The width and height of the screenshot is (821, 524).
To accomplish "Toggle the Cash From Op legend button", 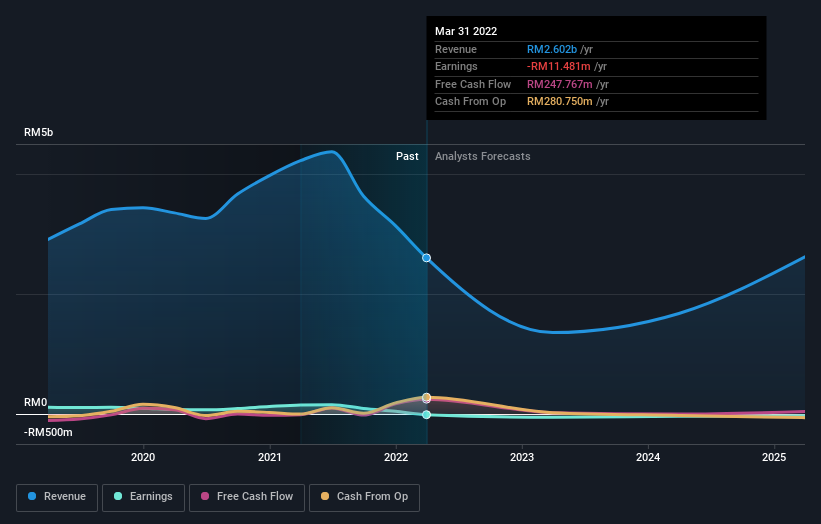I will point(364,497).
